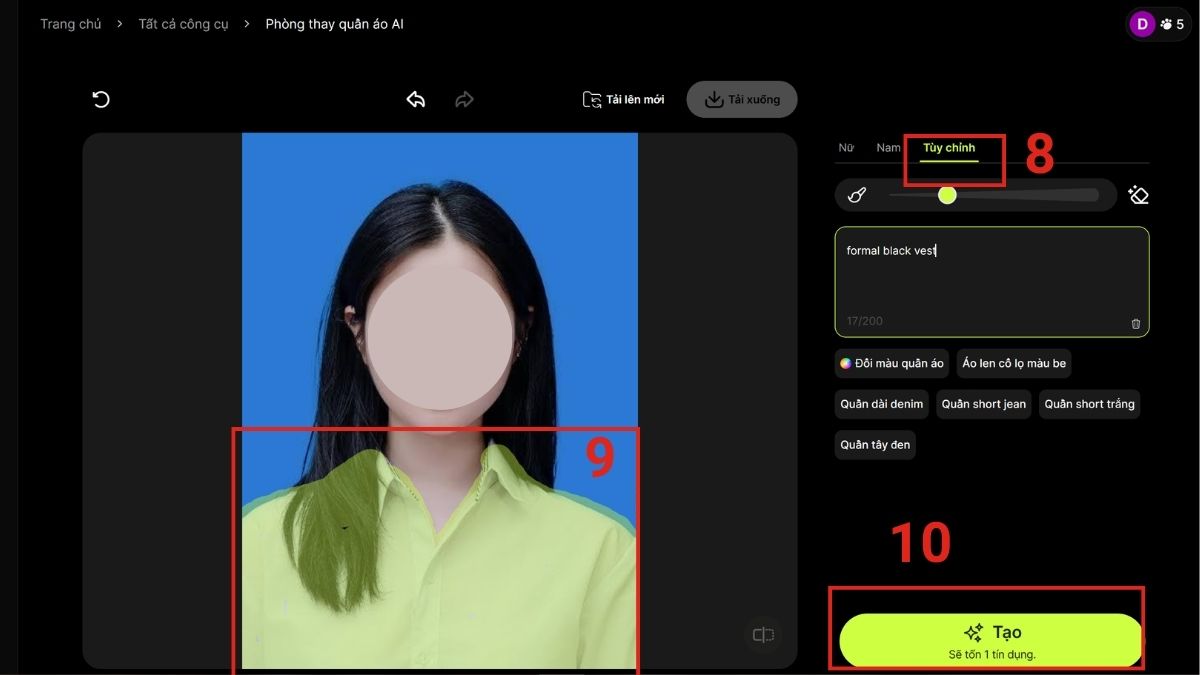Click the brush tool icon
Viewport: 1200px width, 675px height.
[x=857, y=195]
